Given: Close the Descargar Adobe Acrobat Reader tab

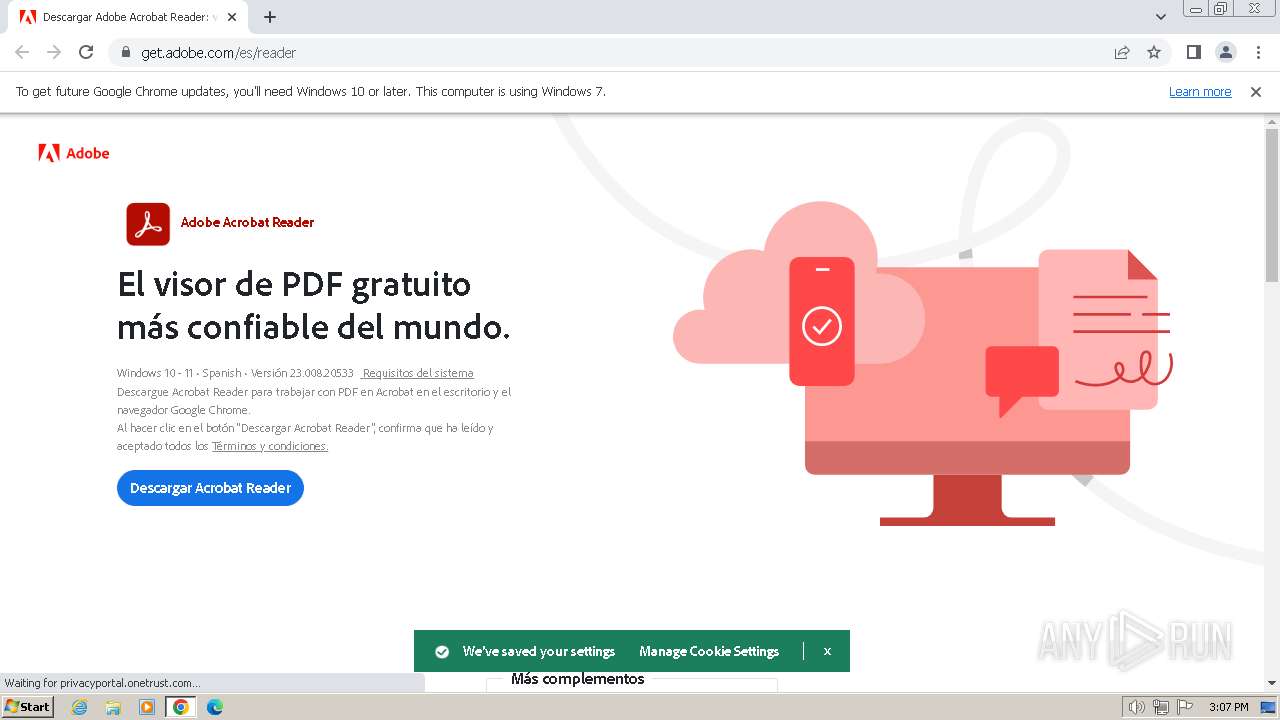Looking at the screenshot, I should coord(233,17).
